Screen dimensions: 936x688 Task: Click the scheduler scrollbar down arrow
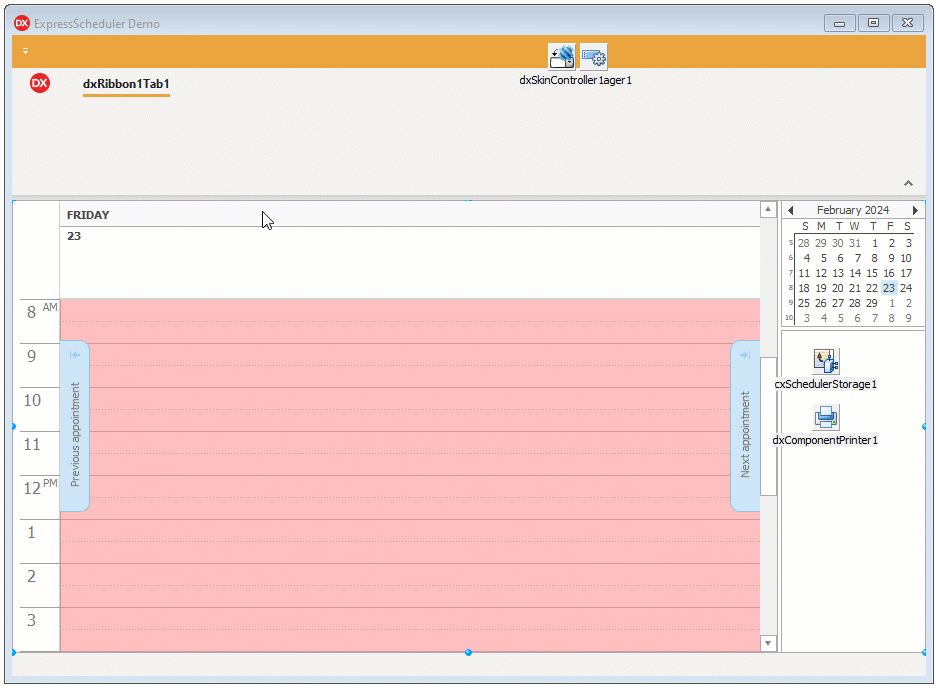767,643
